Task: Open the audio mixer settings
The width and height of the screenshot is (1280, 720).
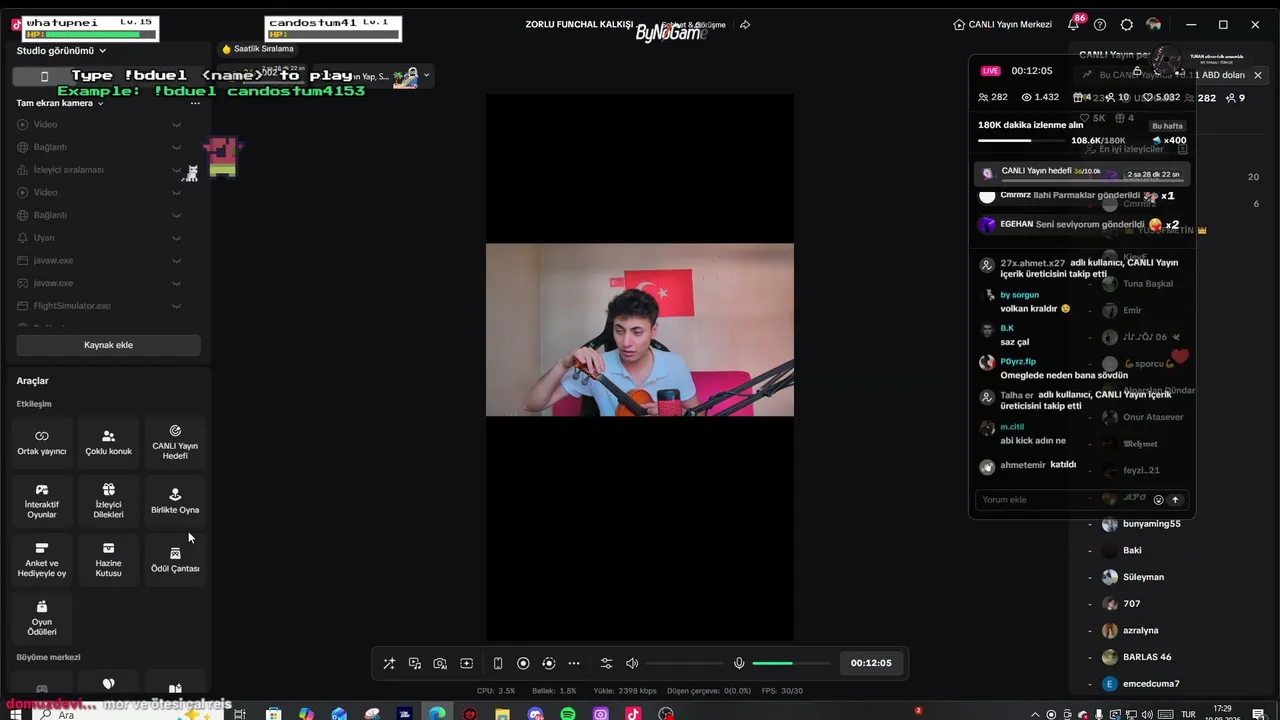Action: pyautogui.click(x=606, y=663)
